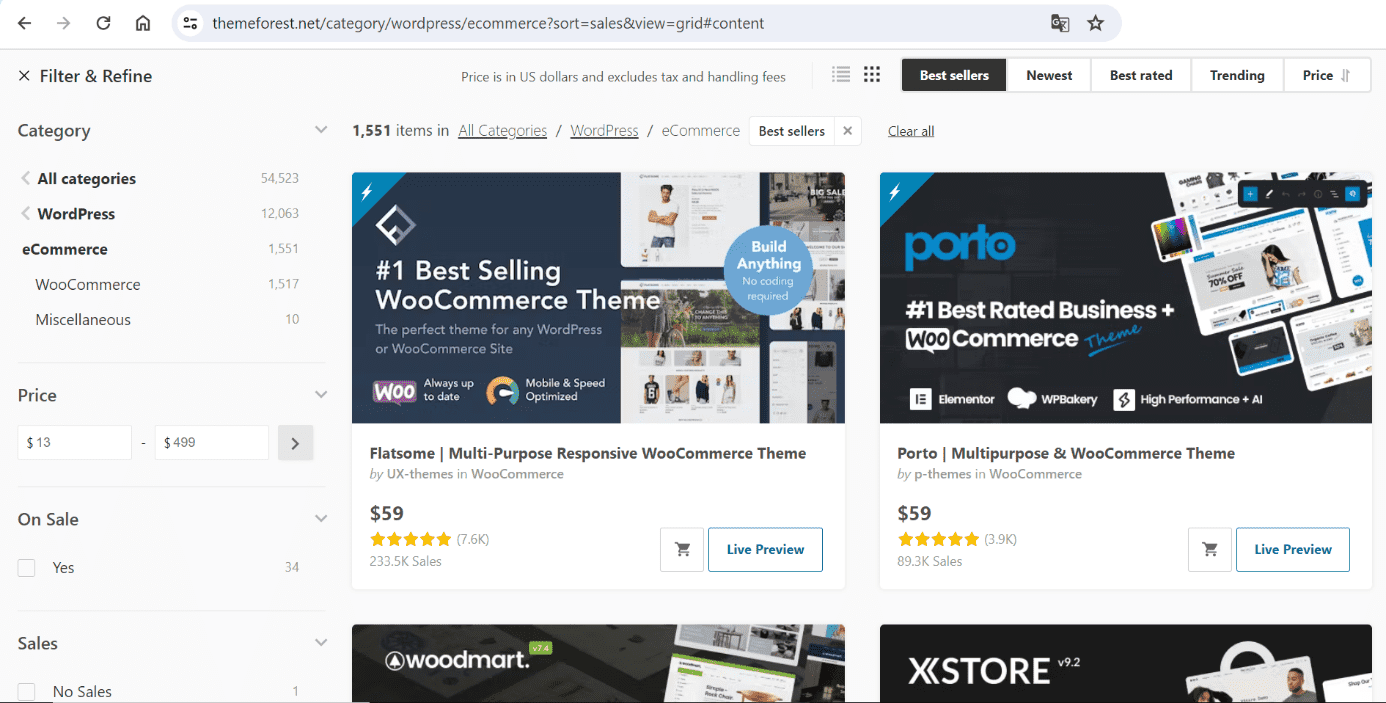Click the minimum price field
The image size is (1386, 703).
click(75, 443)
